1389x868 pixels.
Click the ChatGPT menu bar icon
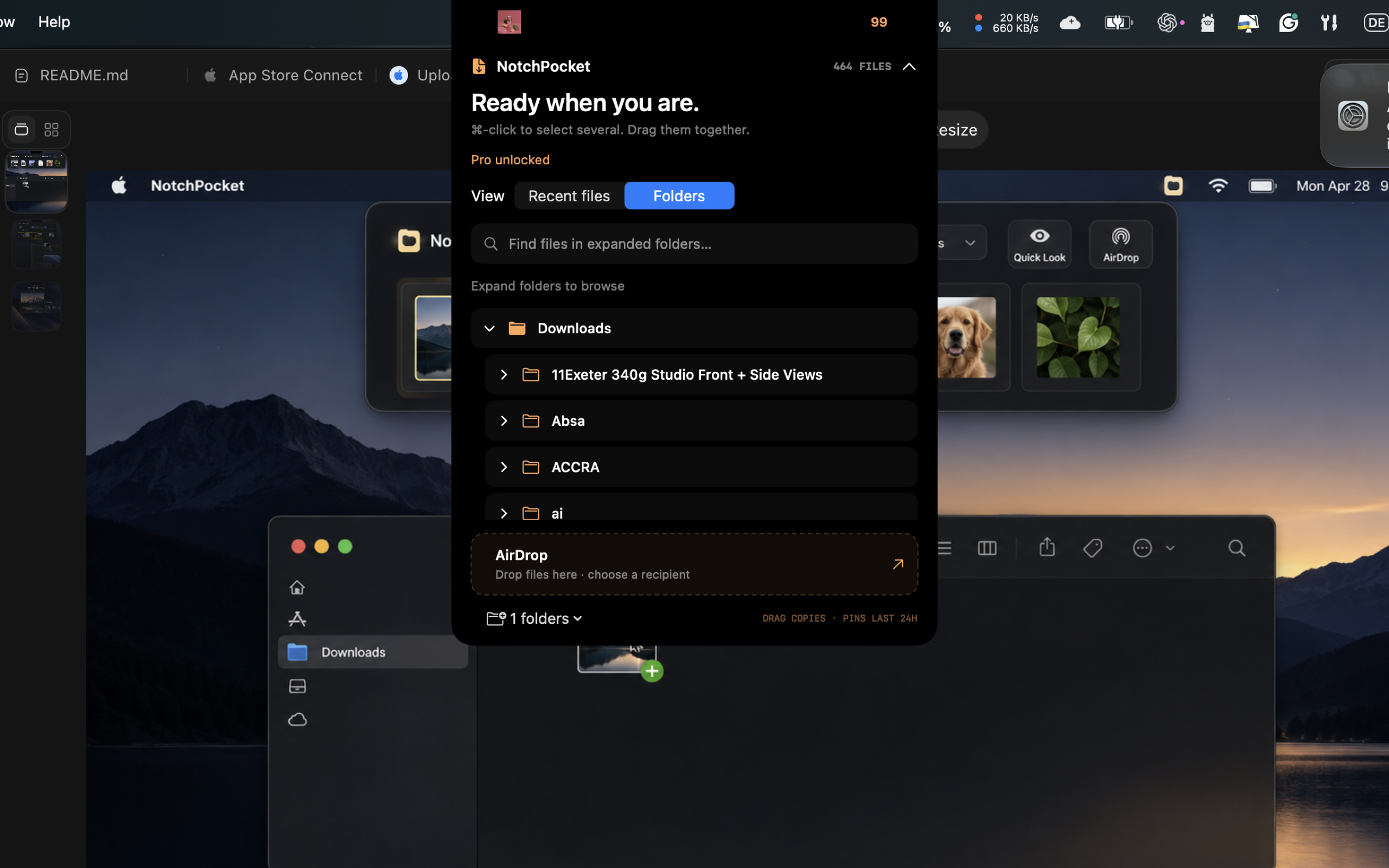[x=1167, y=23]
